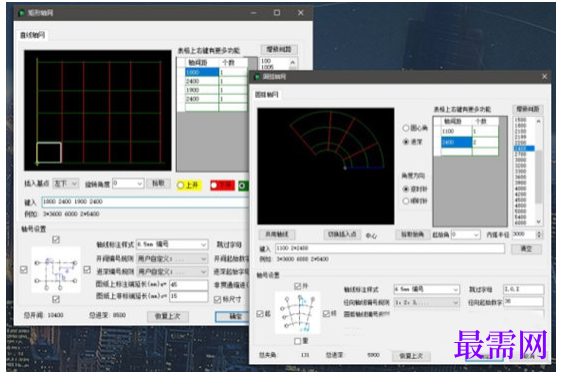This screenshot has height=376, width=566.
Task: Select highlighted 1800 cell in rectangular grid table
Action: tap(202, 72)
